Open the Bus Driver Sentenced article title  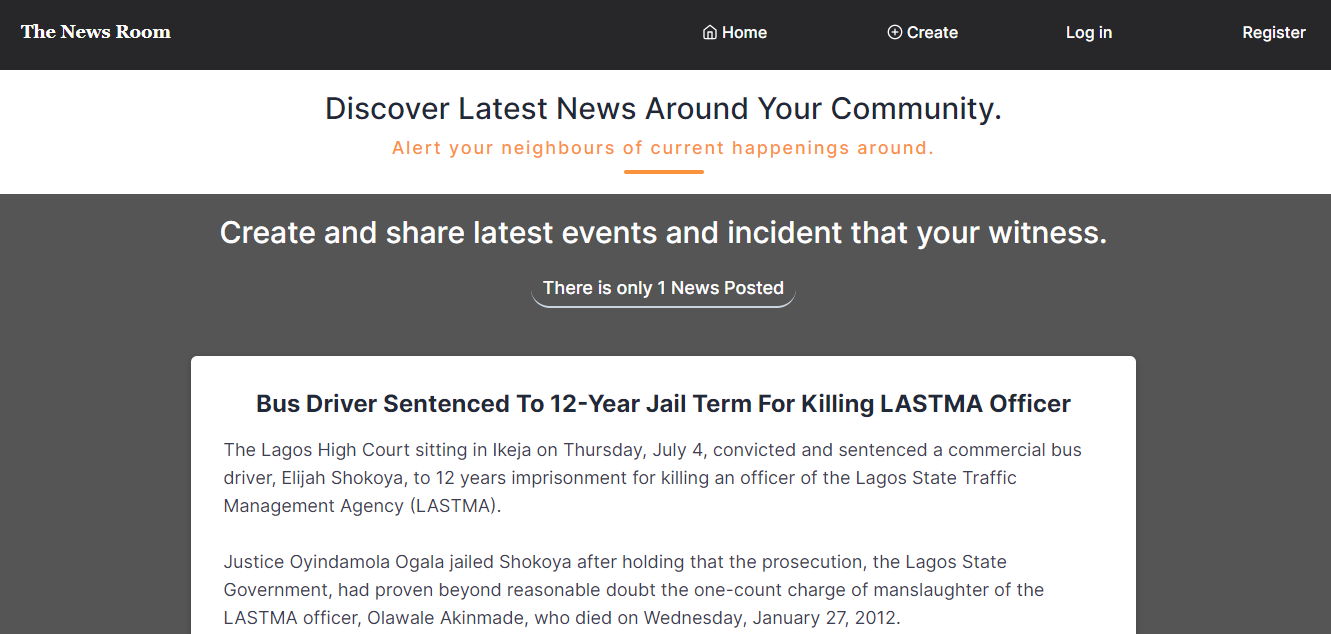point(663,404)
